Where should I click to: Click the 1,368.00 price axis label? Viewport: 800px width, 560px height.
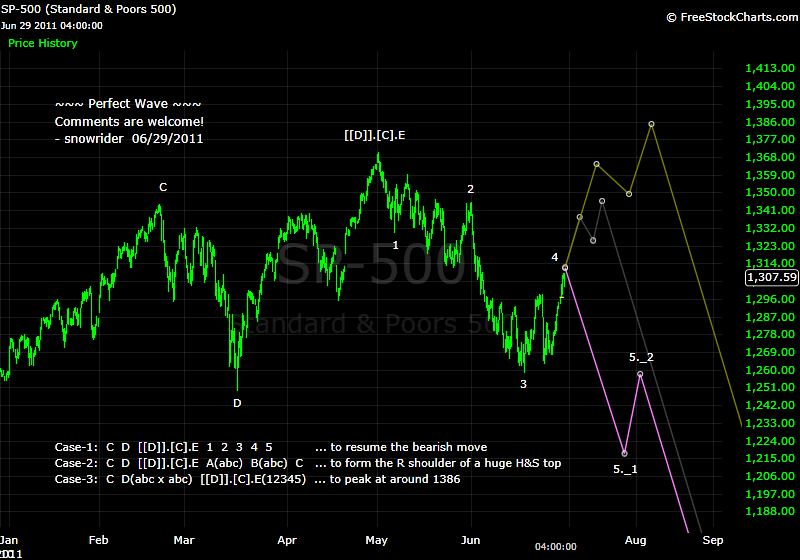770,157
